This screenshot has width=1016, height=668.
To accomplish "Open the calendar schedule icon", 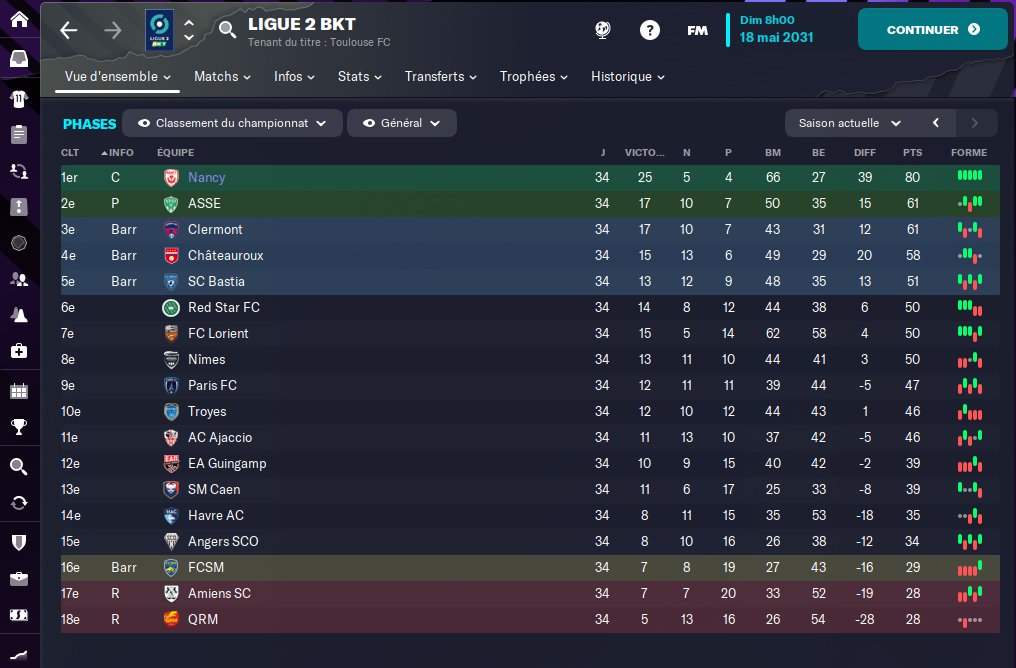I will point(19,390).
